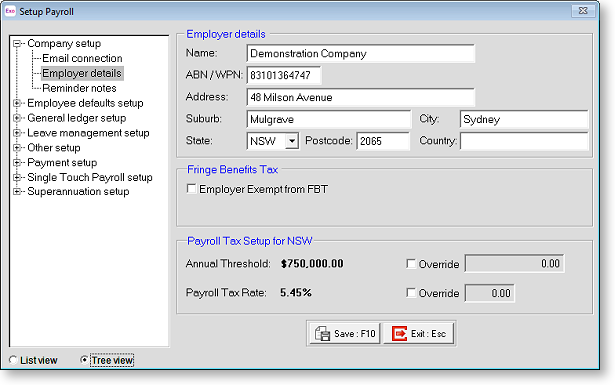Select Reminder notes in the tree

79,88
